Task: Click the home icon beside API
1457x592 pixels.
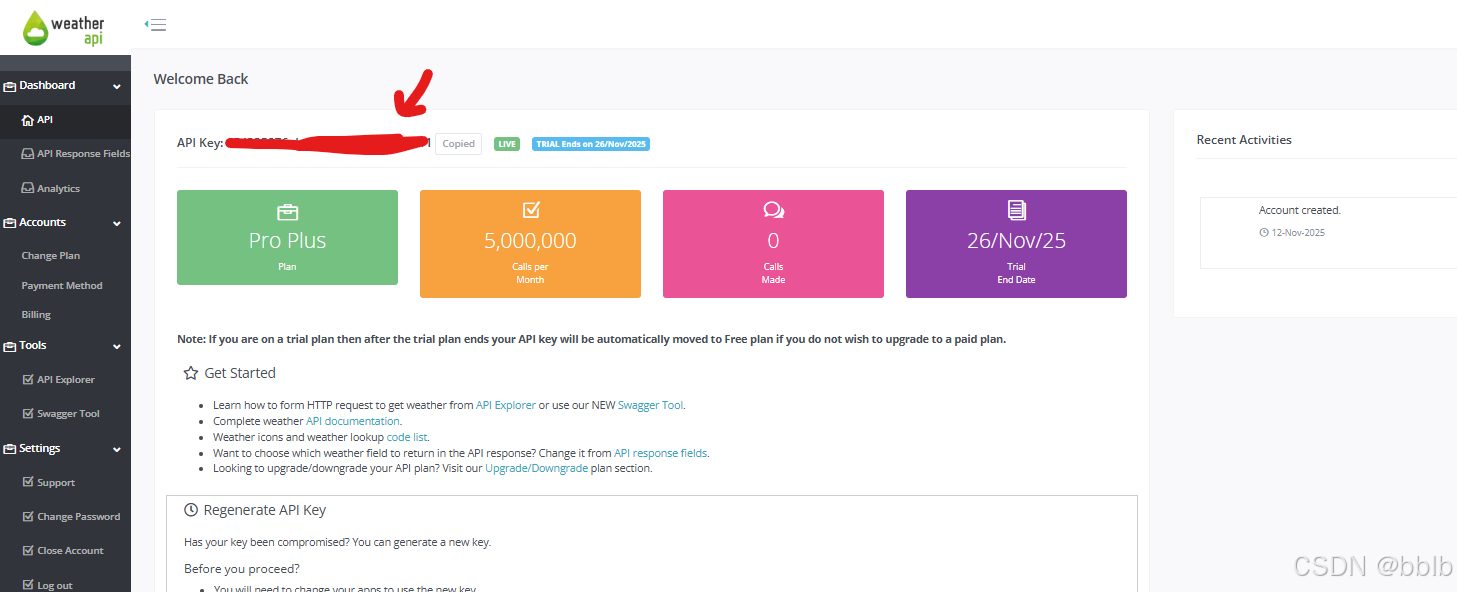Action: click(x=28, y=120)
